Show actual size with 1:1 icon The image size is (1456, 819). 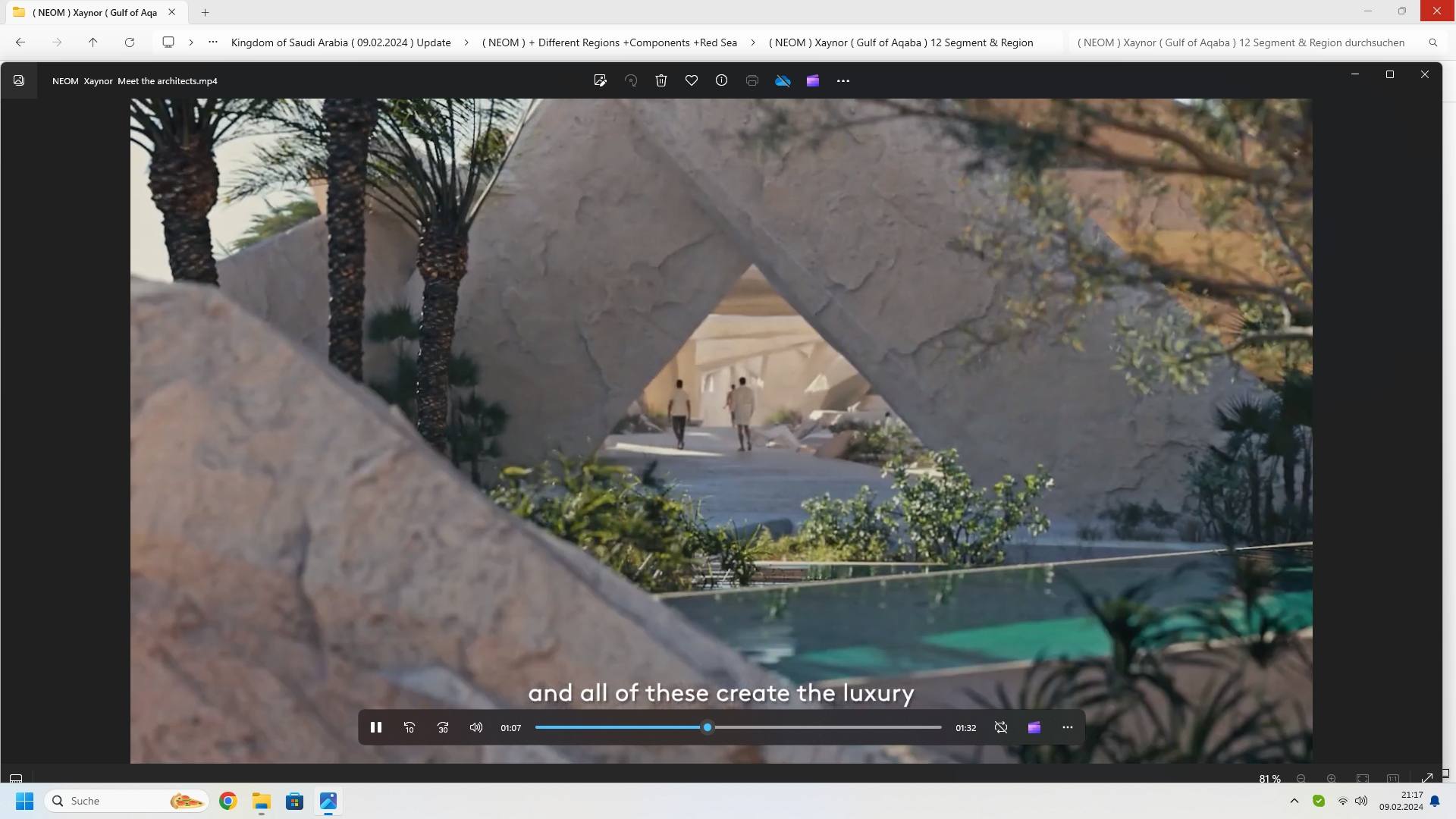[x=1393, y=779]
